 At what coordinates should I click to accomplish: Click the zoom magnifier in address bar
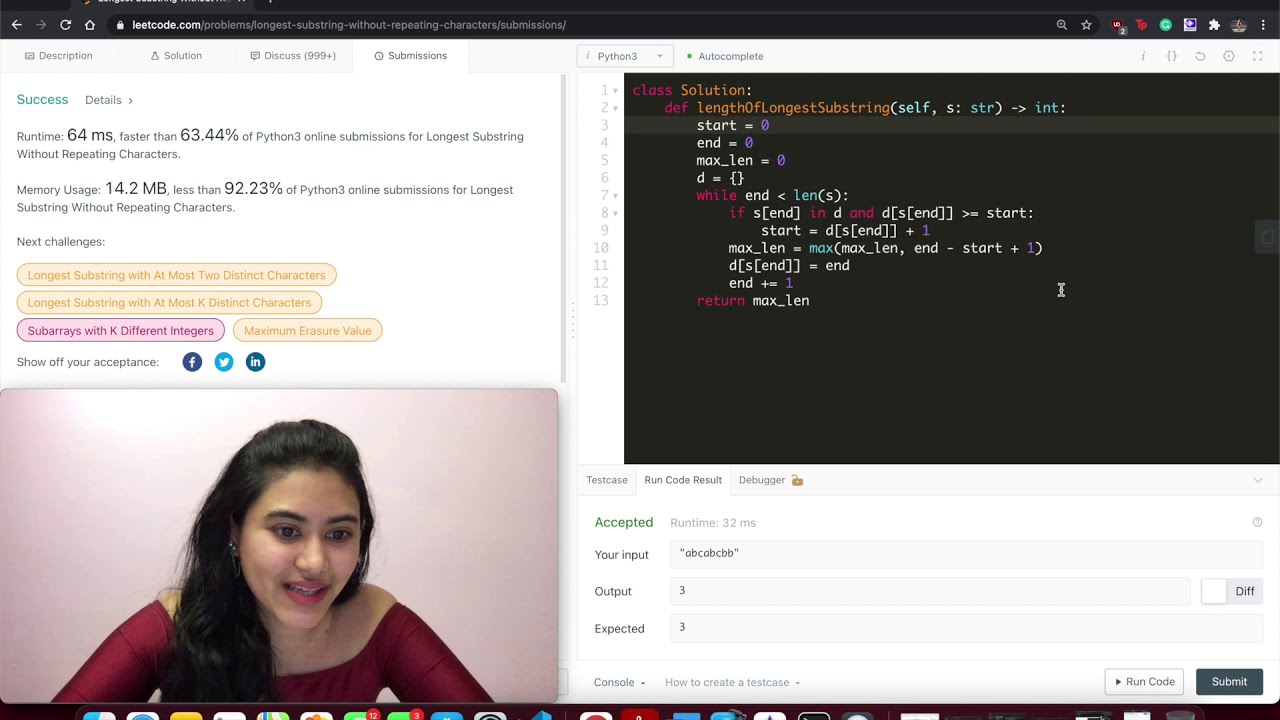tap(1062, 25)
